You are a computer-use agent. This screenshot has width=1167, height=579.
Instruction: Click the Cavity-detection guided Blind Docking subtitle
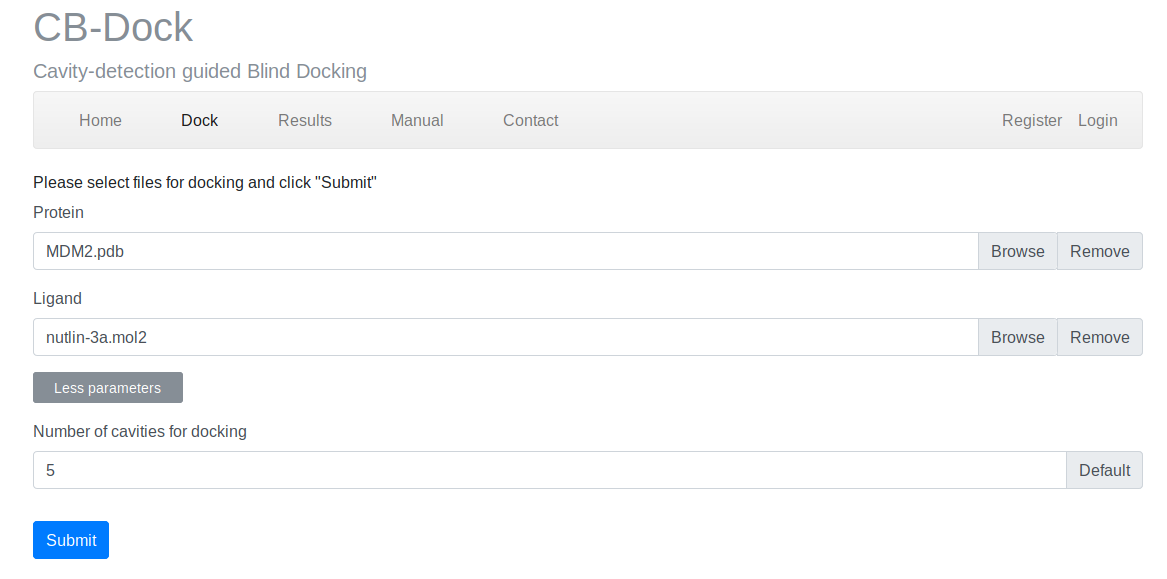(200, 71)
